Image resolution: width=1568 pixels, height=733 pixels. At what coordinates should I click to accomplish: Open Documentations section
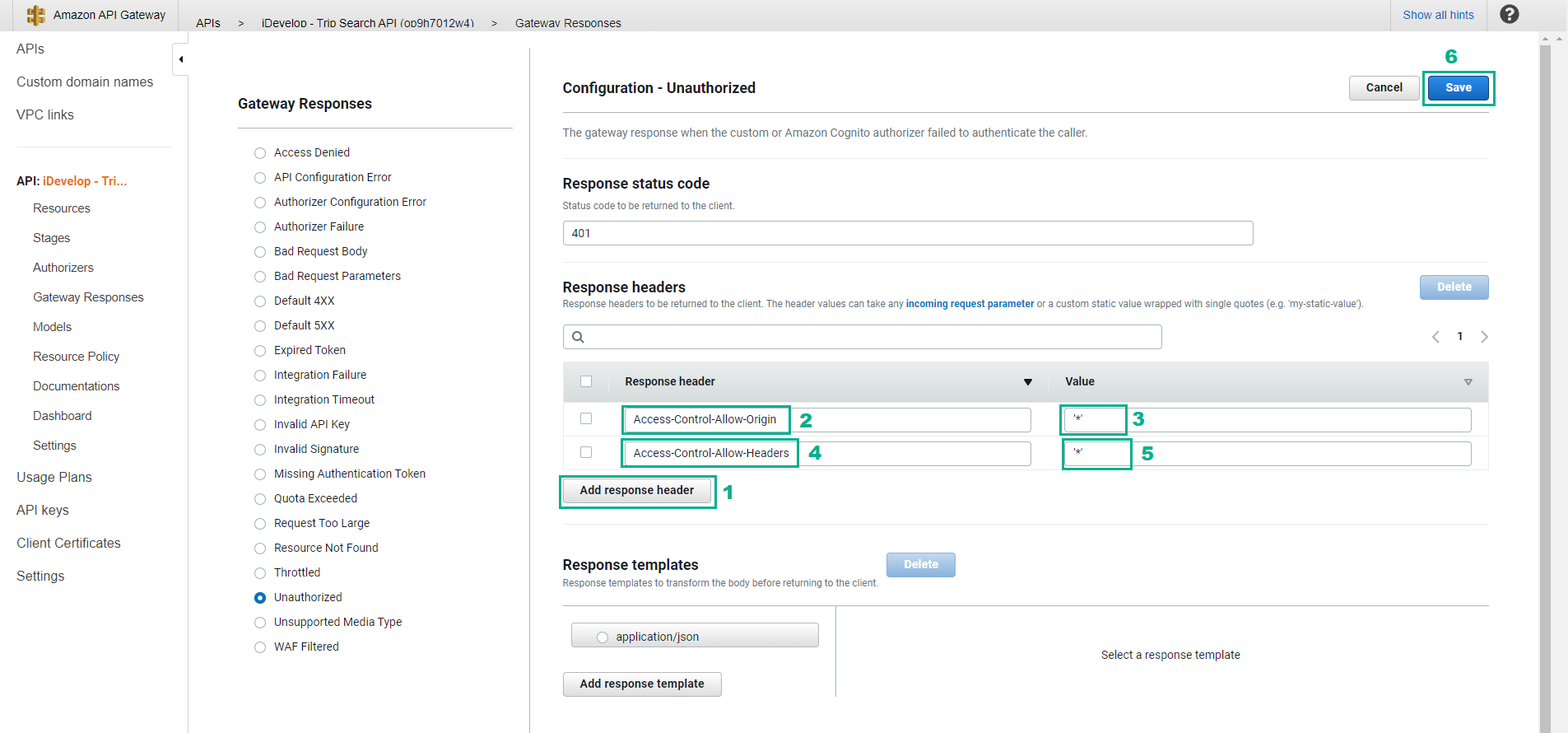point(77,386)
